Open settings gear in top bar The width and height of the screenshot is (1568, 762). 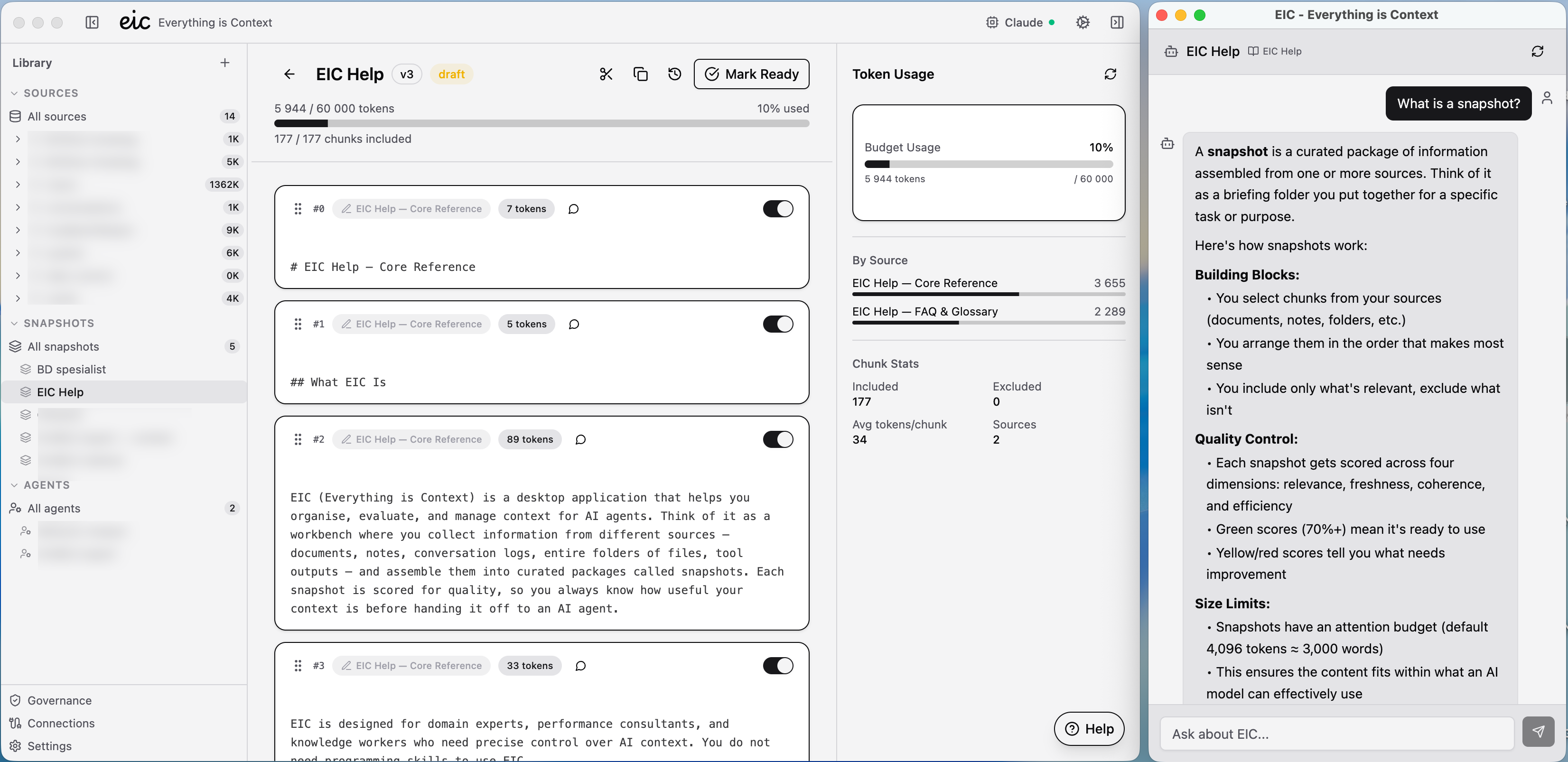[1082, 22]
